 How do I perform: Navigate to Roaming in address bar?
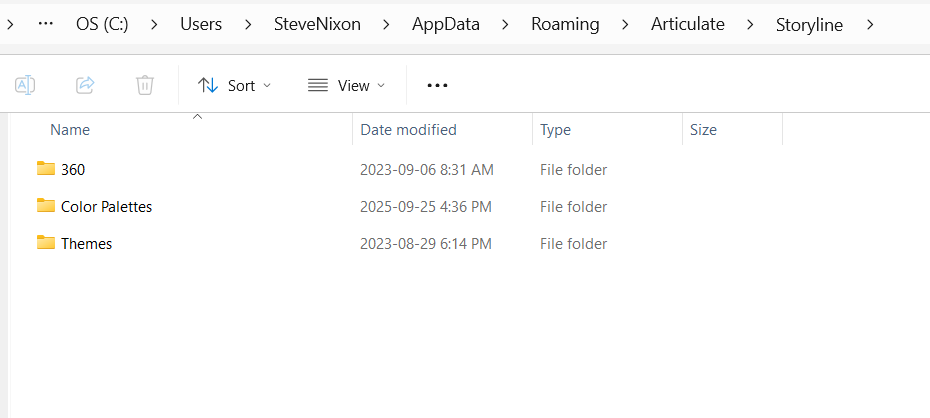pos(564,24)
